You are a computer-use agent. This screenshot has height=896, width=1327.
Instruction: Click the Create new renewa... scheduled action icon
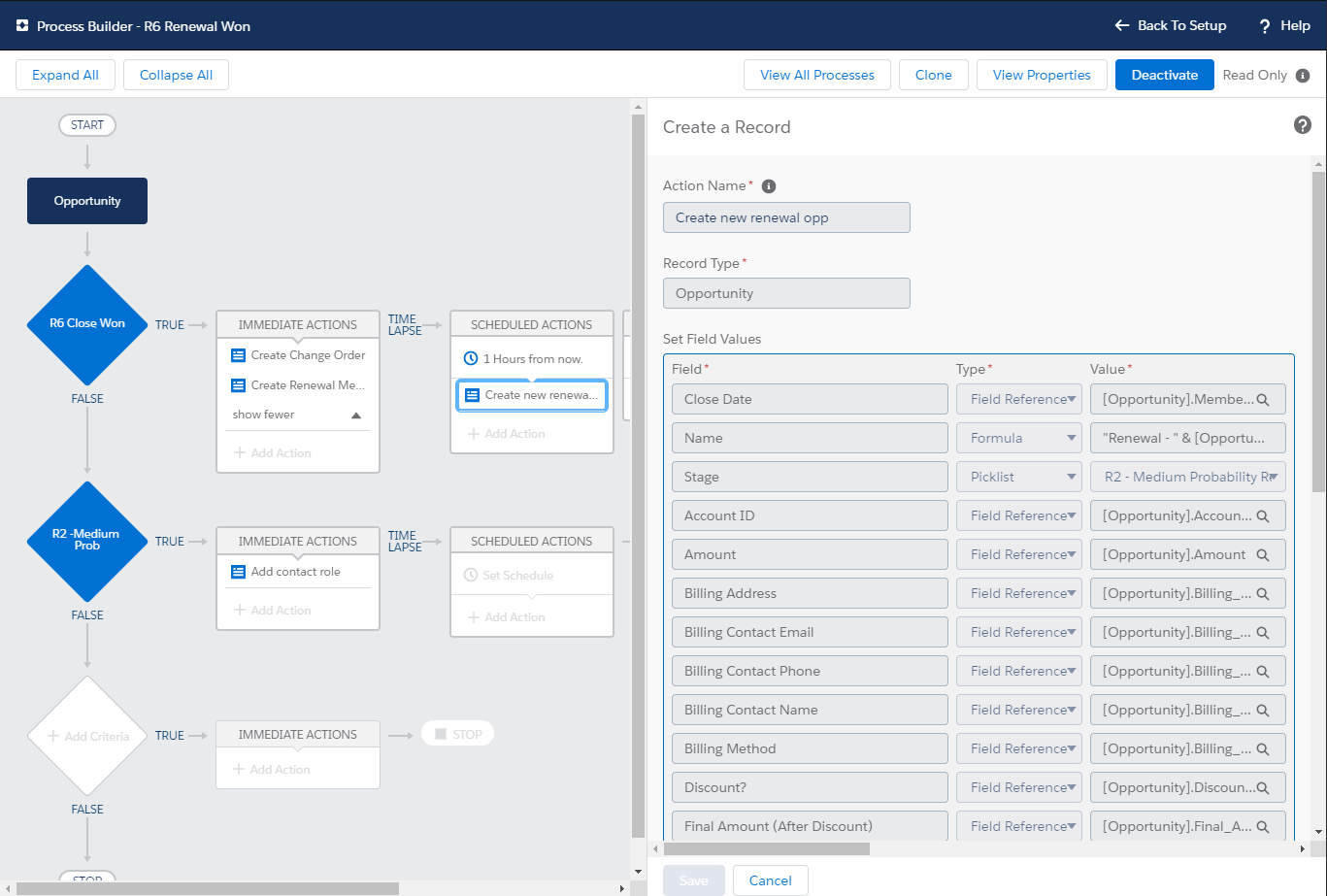tap(472, 395)
